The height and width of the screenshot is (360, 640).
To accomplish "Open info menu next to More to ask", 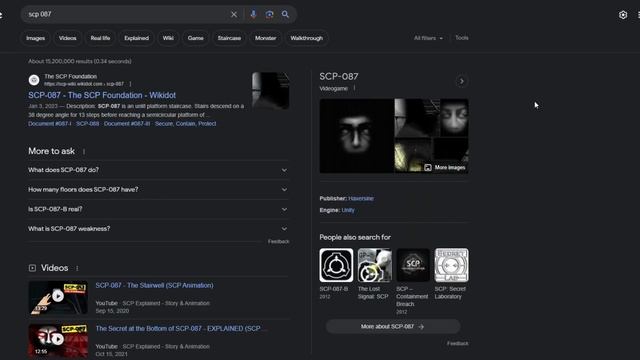I will pyautogui.click(x=84, y=151).
